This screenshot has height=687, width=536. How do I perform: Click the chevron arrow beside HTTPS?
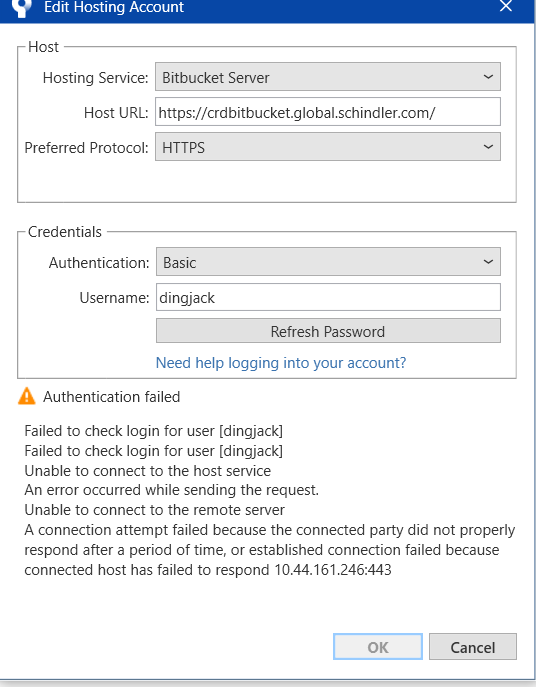(488, 147)
